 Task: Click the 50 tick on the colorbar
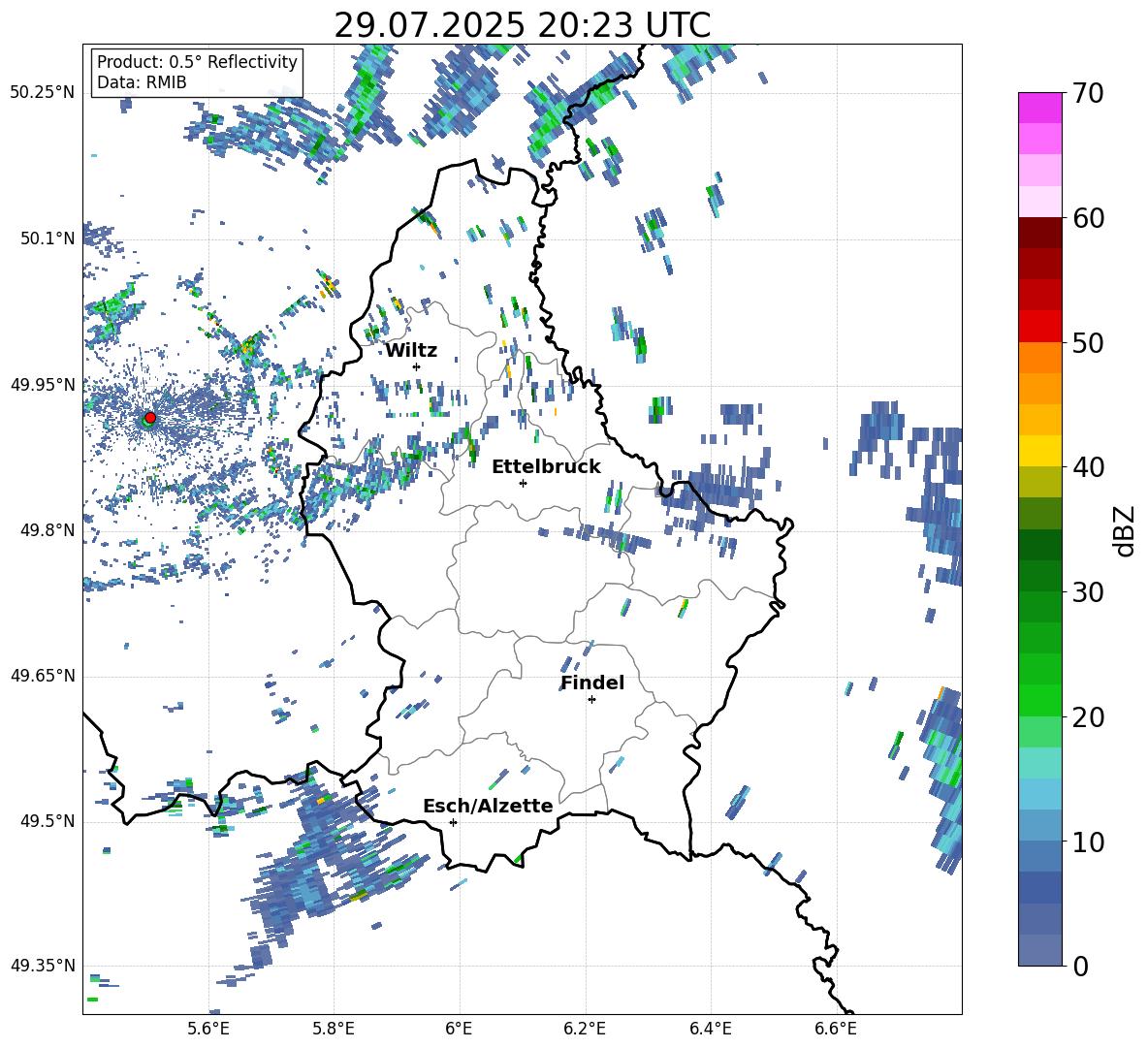[x=1088, y=343]
